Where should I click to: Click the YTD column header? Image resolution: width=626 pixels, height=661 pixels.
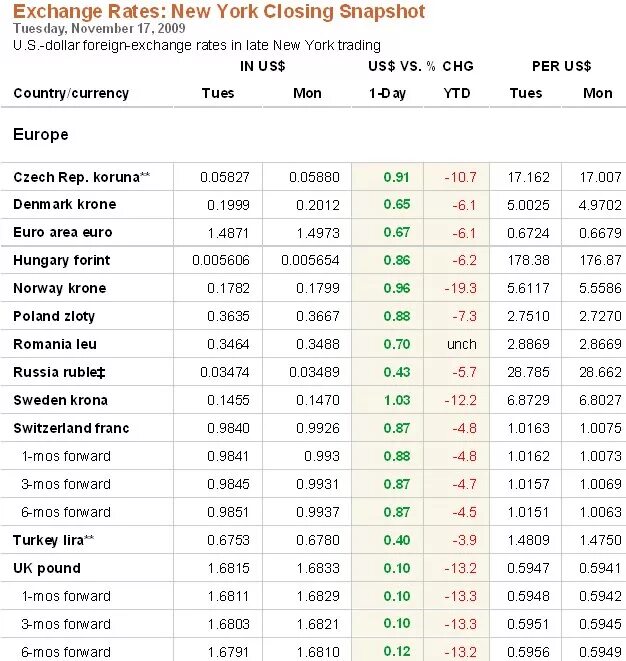(x=457, y=93)
